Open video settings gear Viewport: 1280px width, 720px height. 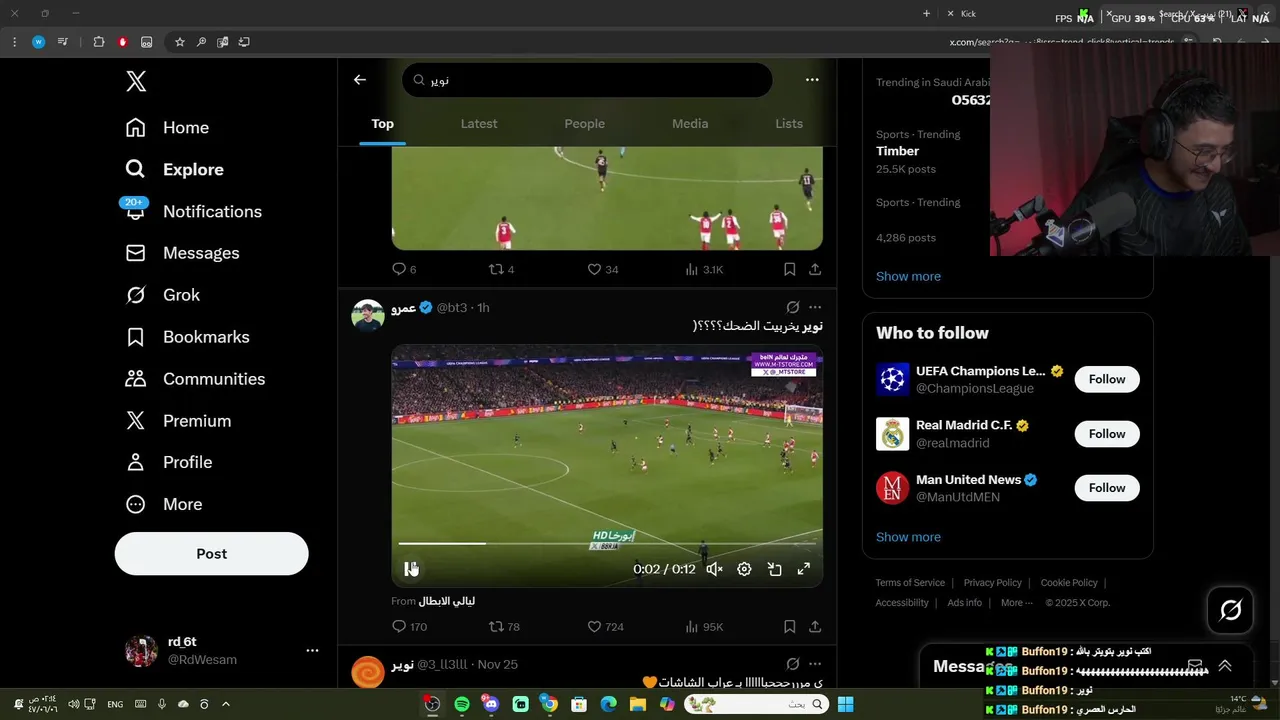tap(744, 569)
